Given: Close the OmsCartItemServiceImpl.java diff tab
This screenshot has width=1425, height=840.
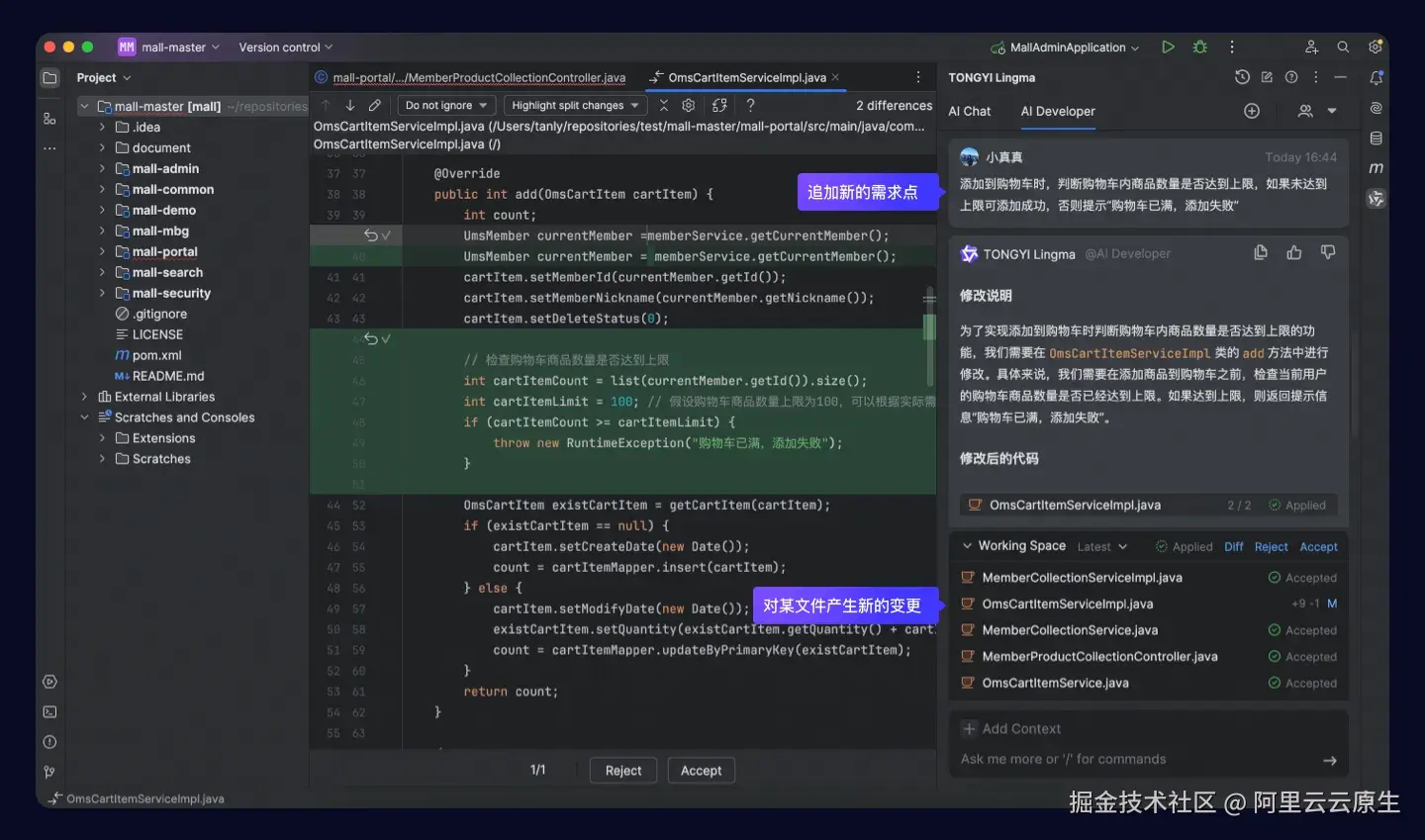Looking at the screenshot, I should 835,77.
